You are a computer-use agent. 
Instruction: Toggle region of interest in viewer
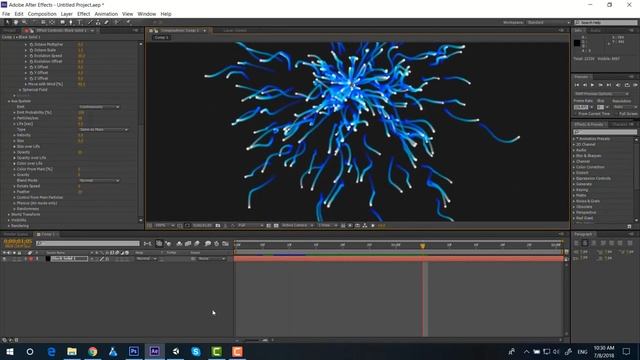(x=269, y=225)
